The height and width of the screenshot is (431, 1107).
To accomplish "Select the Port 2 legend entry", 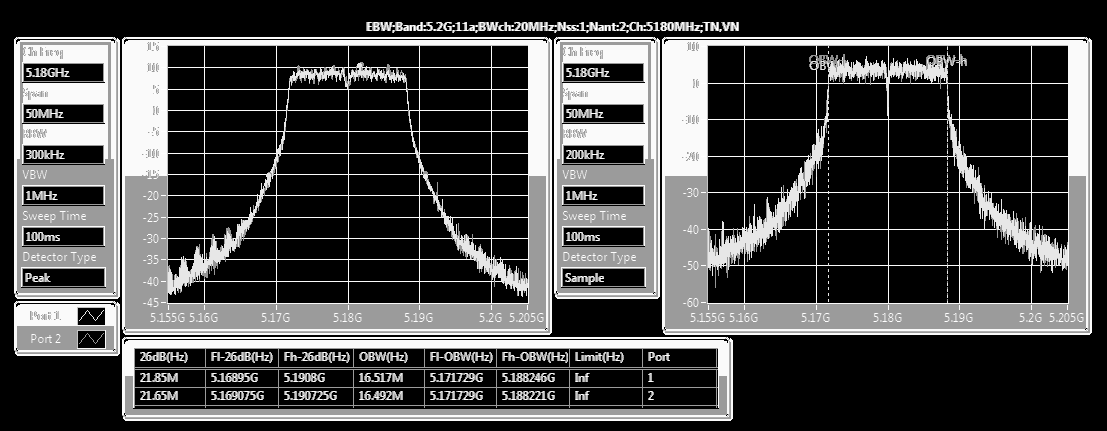I will [66, 339].
